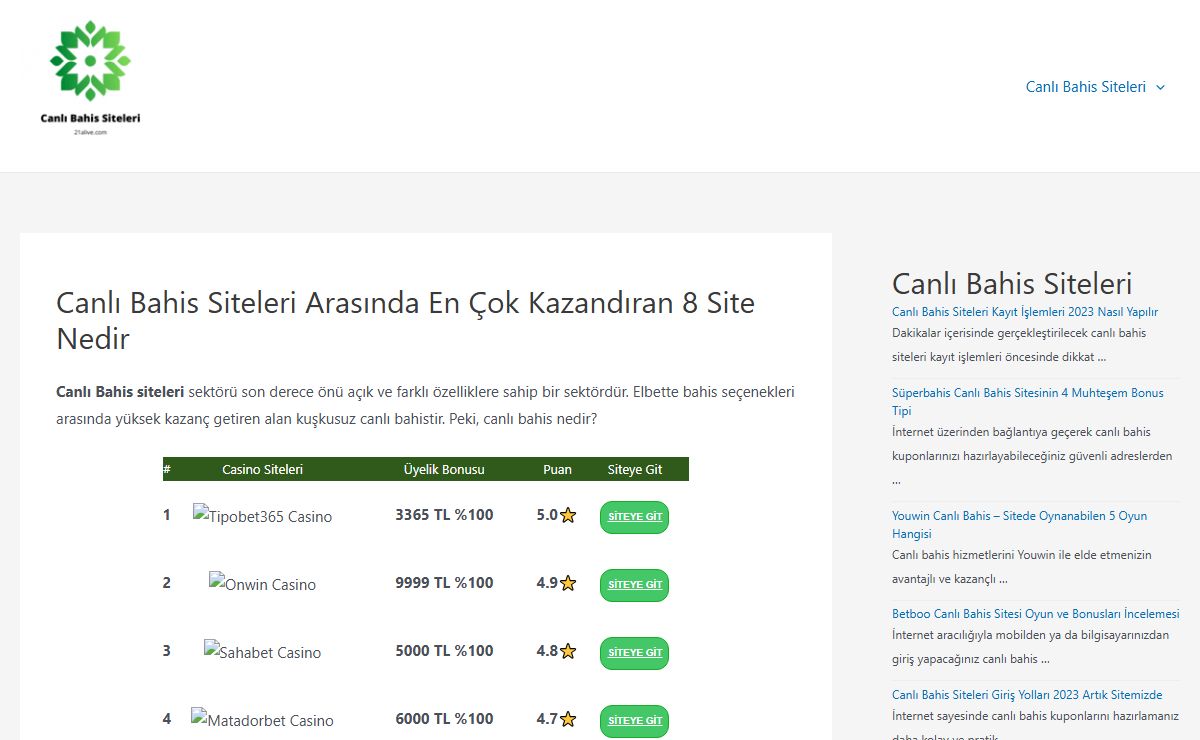Screen dimensions: 1200x740
Task: Click the bold 'Canlı Bahis siteleri' intro text
Action: click(x=120, y=392)
